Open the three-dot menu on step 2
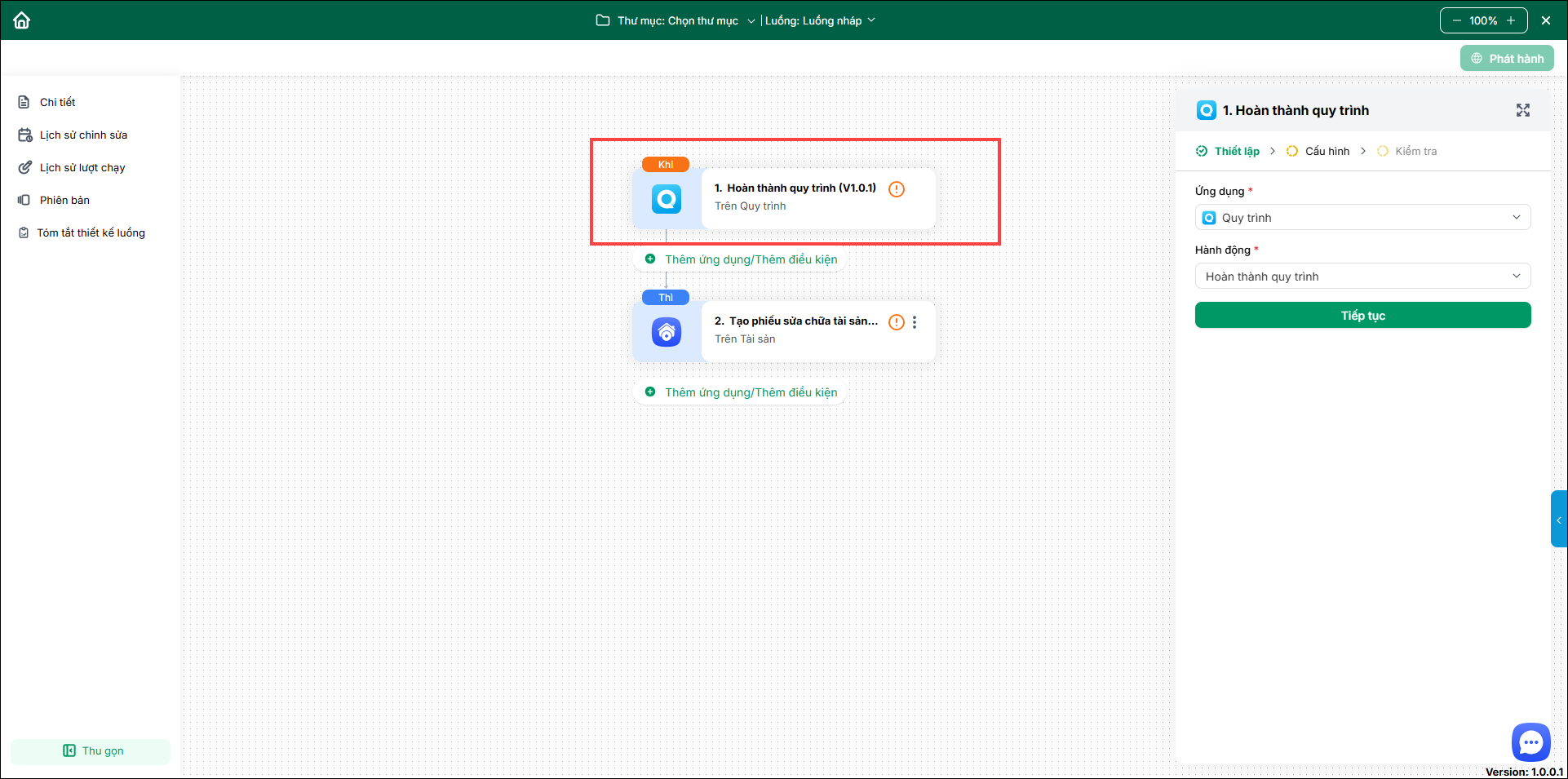The image size is (1568, 779). pyautogui.click(x=915, y=322)
